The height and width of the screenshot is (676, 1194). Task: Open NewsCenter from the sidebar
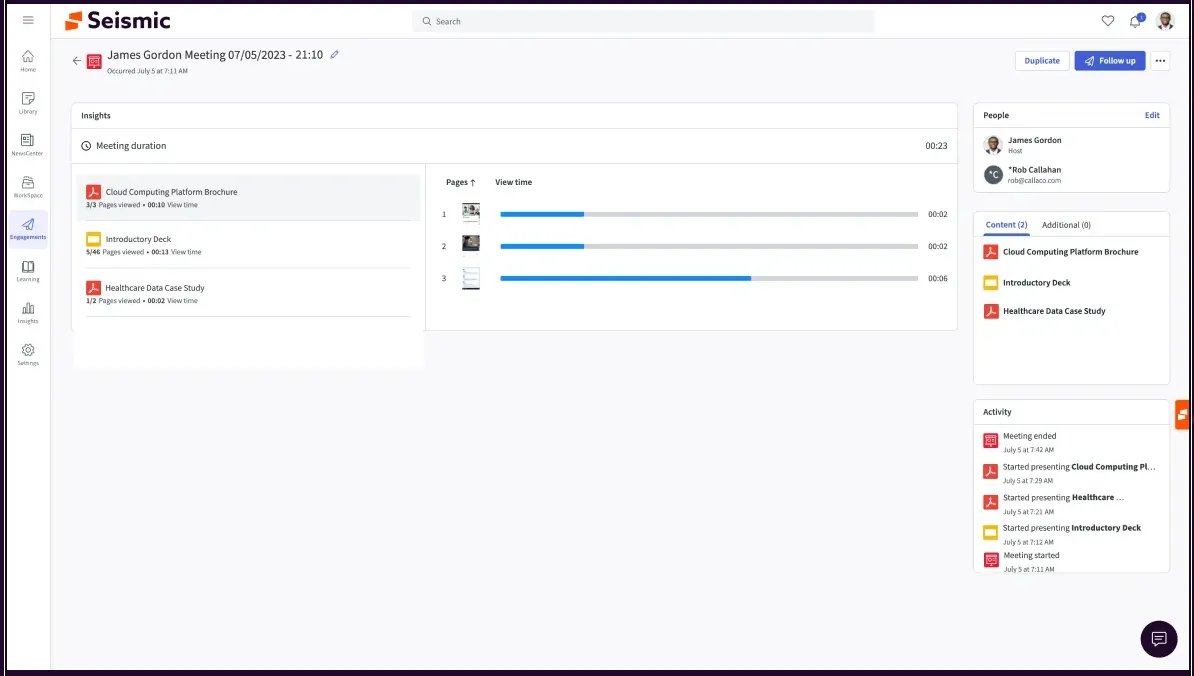pos(27,145)
